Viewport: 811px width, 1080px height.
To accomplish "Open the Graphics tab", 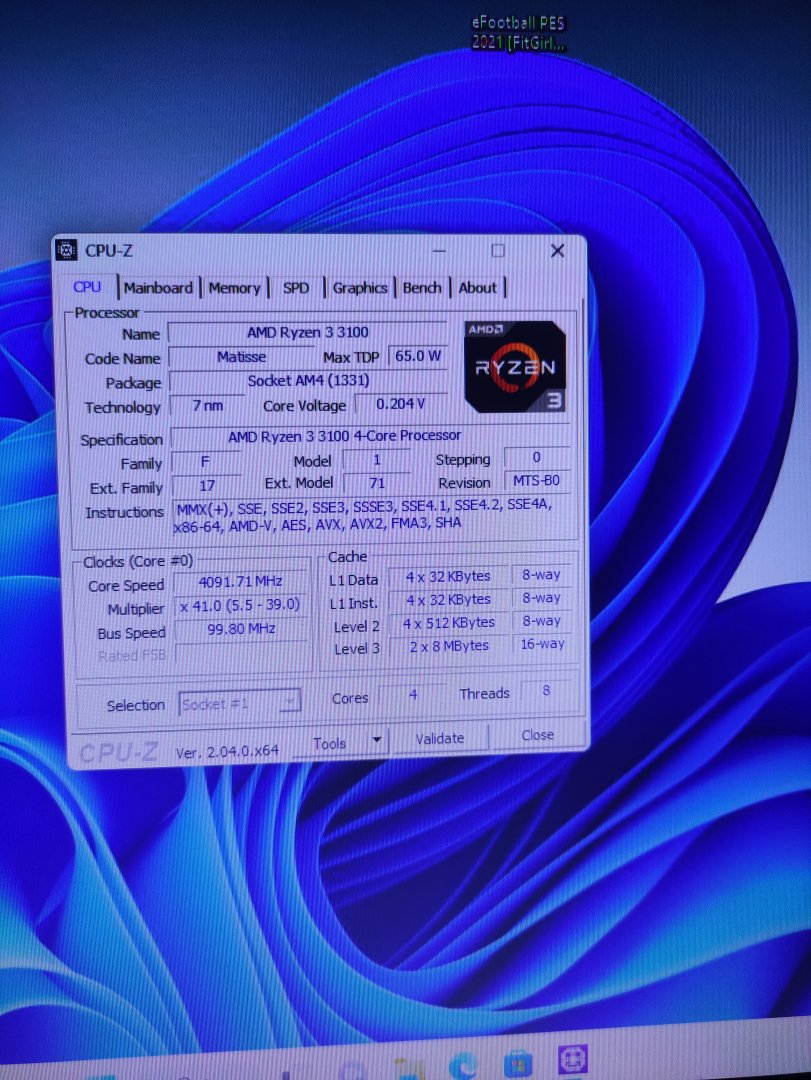I will point(360,288).
